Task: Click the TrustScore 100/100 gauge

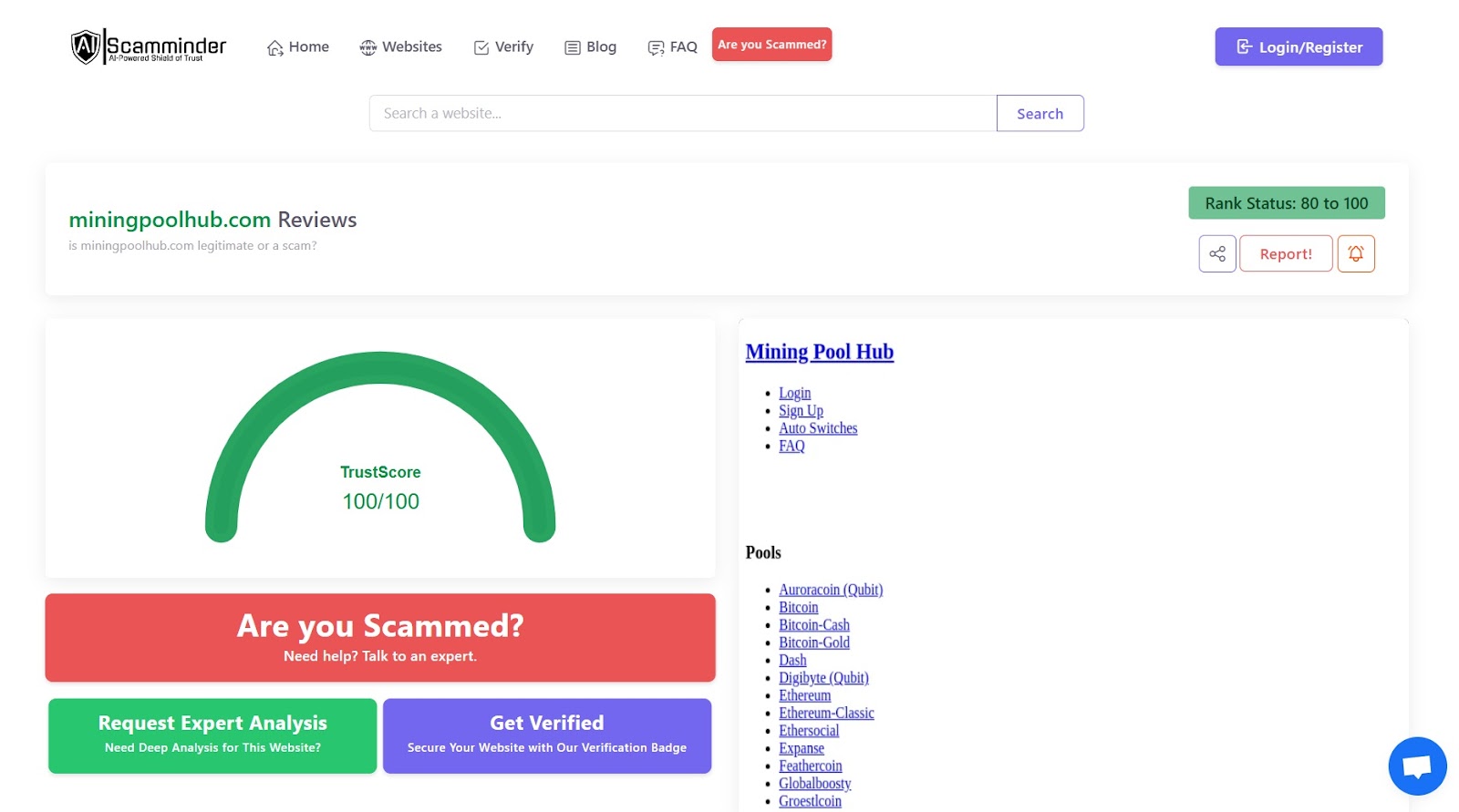Action: (x=380, y=447)
